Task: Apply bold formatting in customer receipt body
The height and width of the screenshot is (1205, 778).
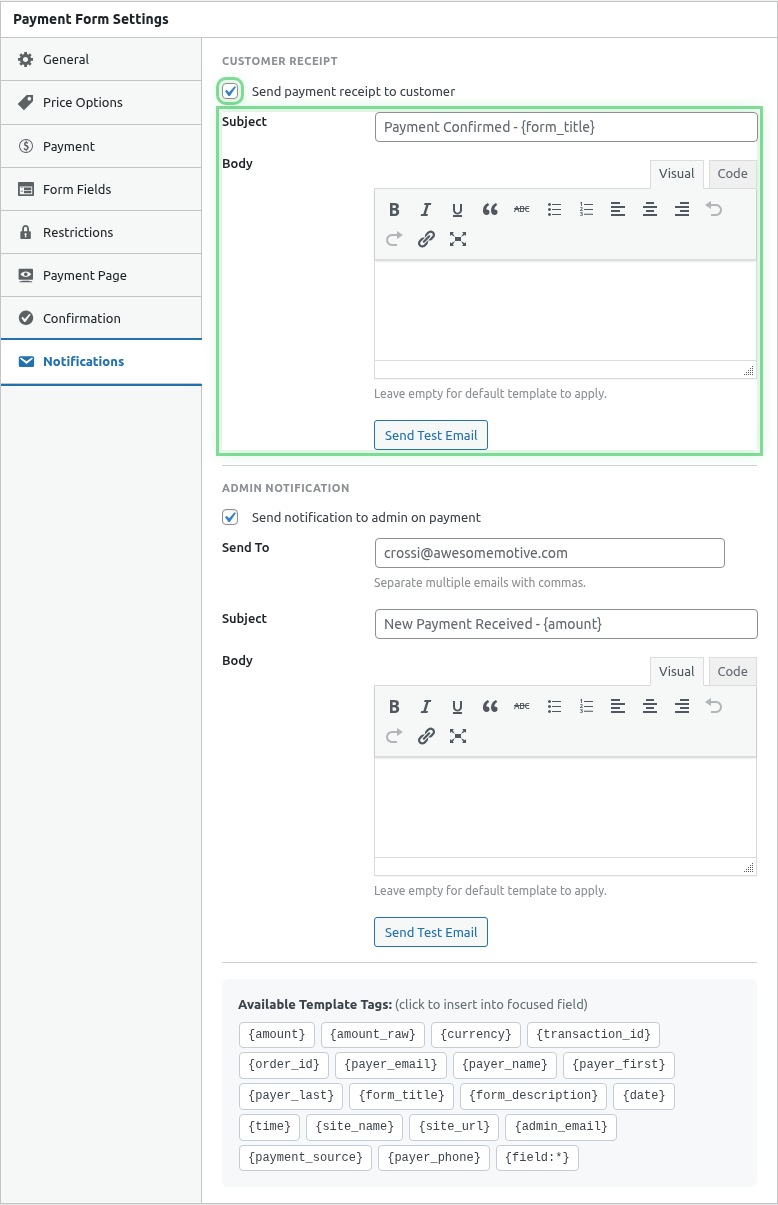Action: tap(394, 209)
